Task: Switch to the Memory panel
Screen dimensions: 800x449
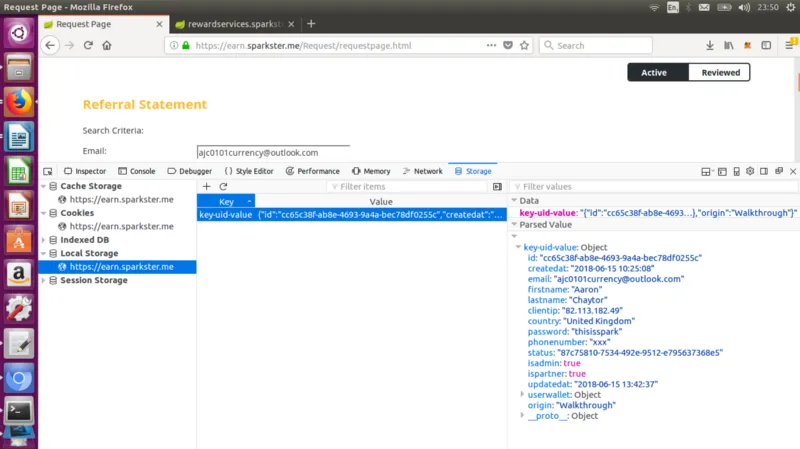Action: pos(371,171)
